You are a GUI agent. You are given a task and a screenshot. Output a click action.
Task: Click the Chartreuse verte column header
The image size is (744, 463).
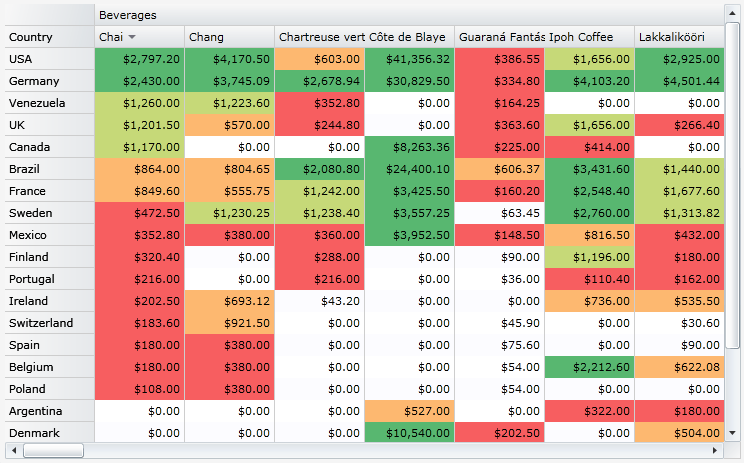point(319,37)
